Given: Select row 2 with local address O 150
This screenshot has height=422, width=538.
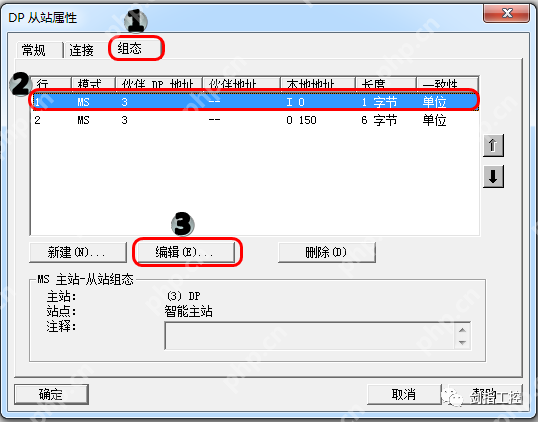Looking at the screenshot, I should click(255, 120).
